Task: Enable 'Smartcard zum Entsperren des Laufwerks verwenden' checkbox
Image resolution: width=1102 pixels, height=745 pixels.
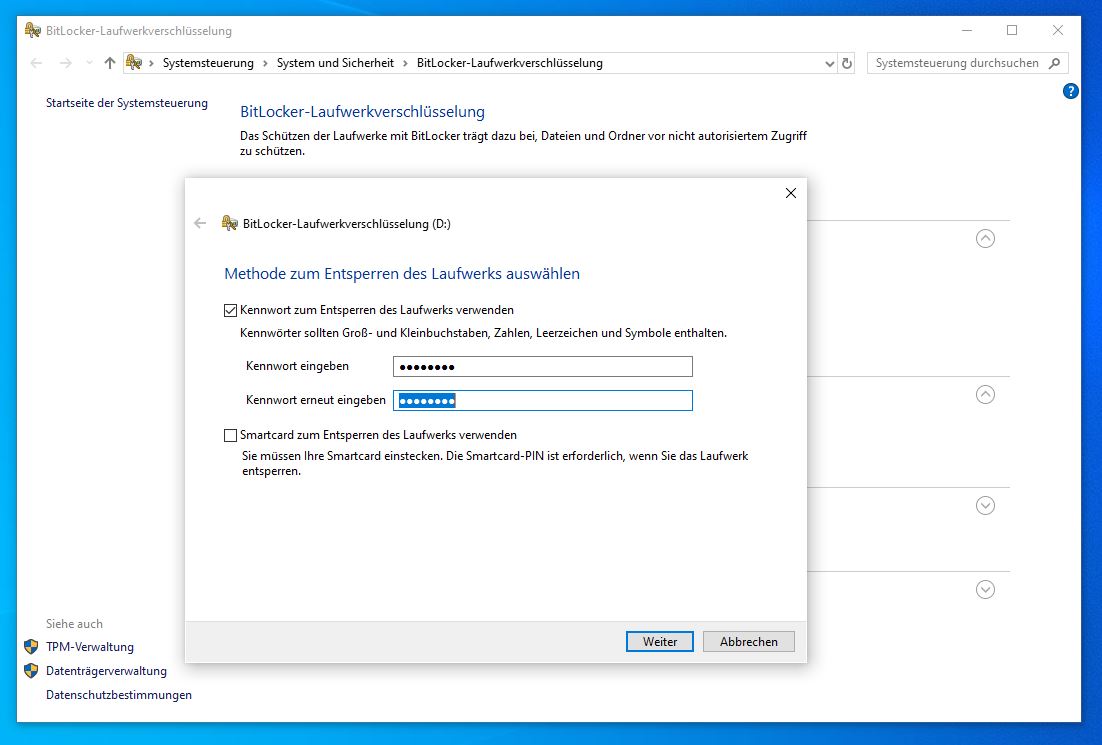Action: [x=231, y=435]
